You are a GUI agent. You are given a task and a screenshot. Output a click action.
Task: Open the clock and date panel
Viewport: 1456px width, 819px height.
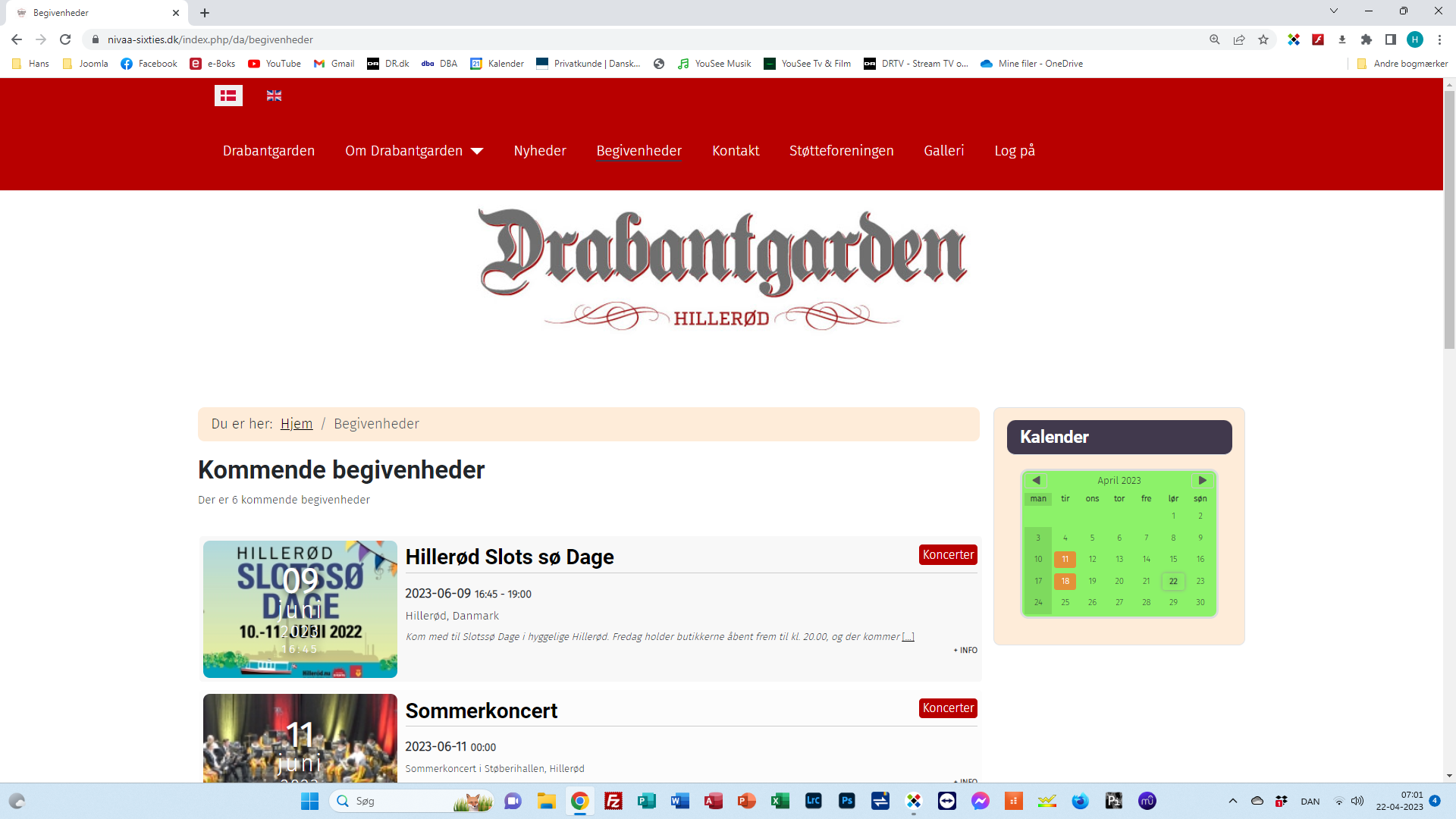click(1400, 801)
